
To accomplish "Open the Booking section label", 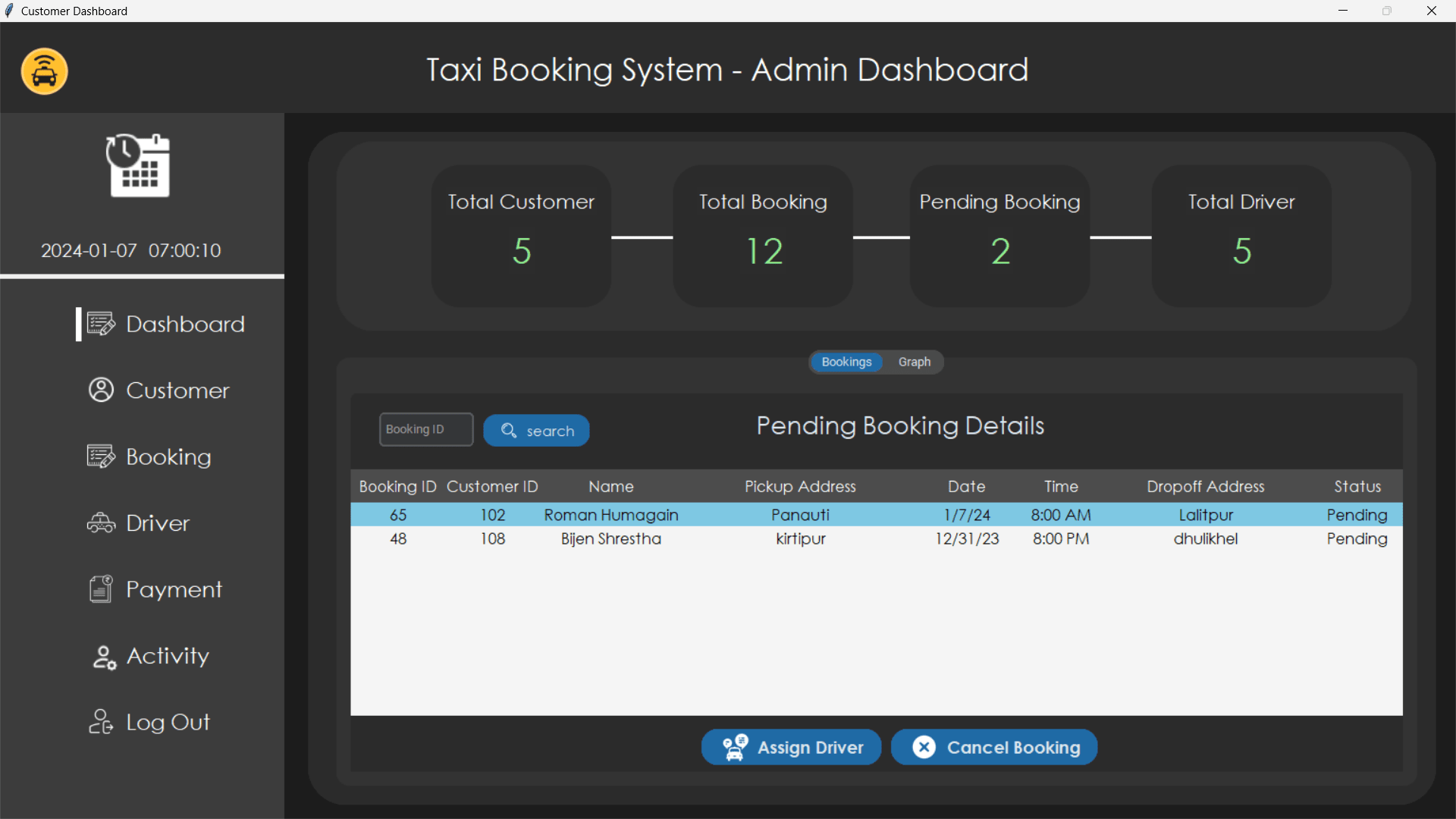I will coord(168,457).
